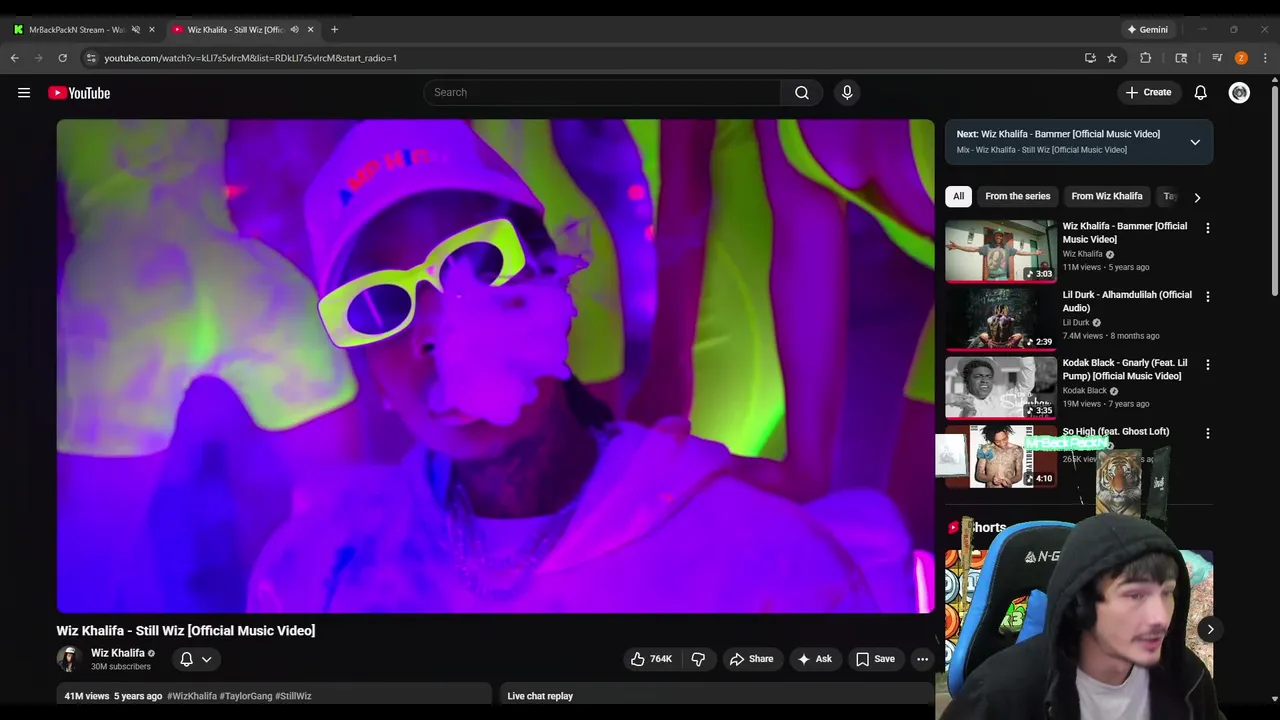View site information icon in address bar
1280x720 pixels.
click(x=91, y=58)
